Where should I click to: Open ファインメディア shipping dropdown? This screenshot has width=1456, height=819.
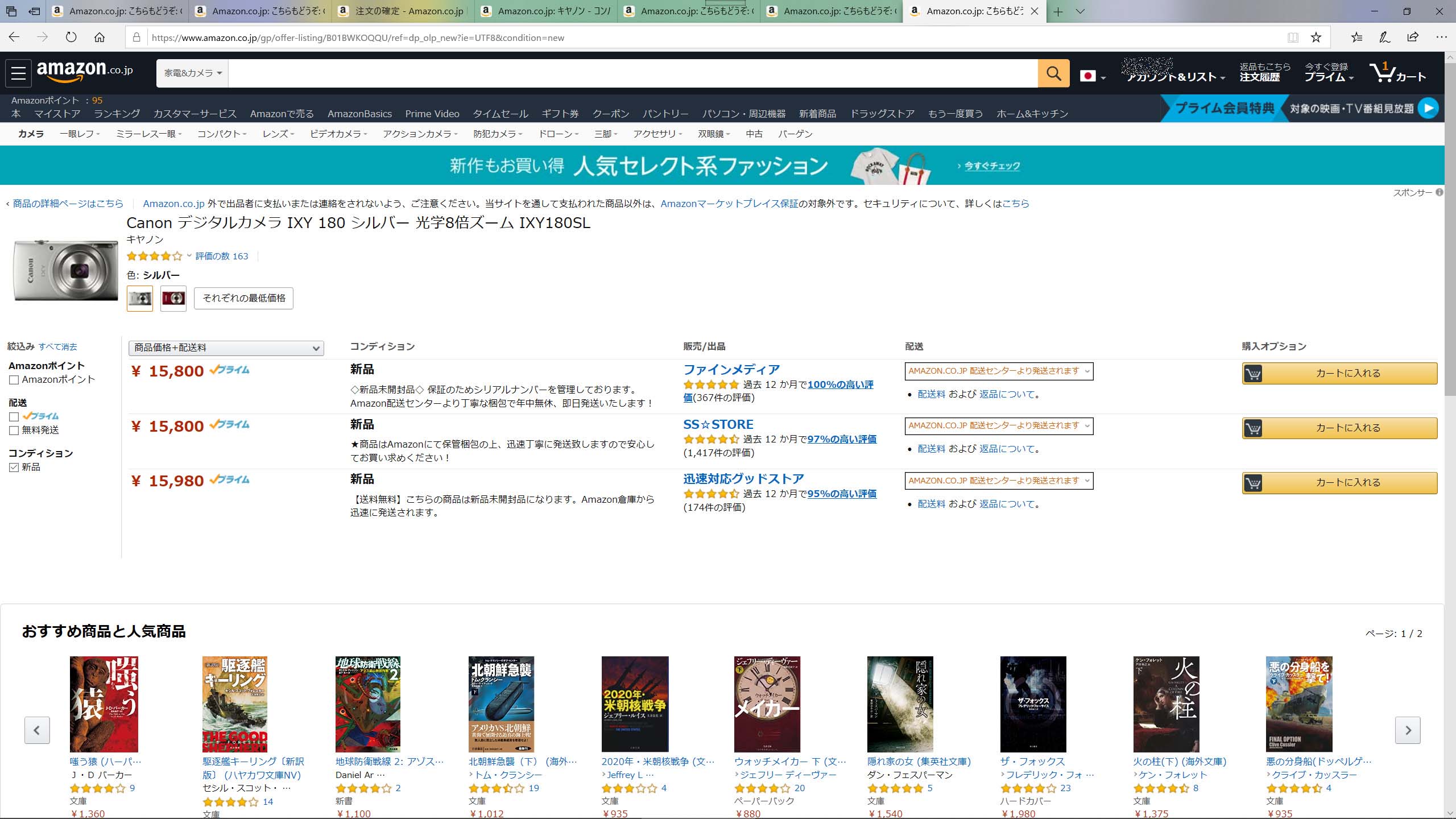click(x=999, y=371)
